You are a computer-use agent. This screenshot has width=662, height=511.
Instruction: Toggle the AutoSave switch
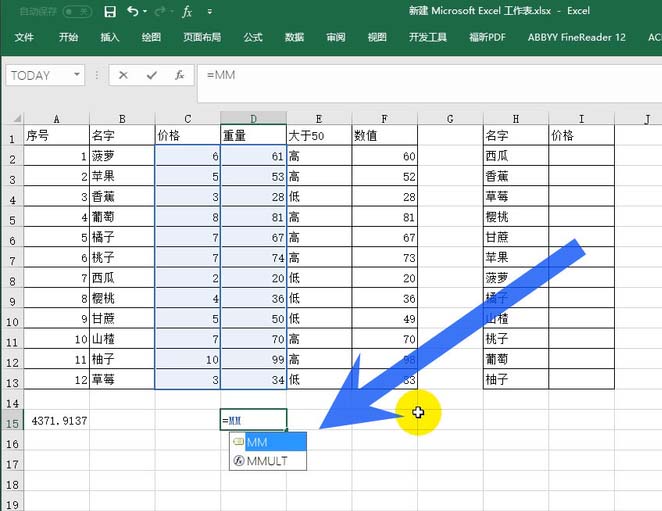tap(77, 12)
